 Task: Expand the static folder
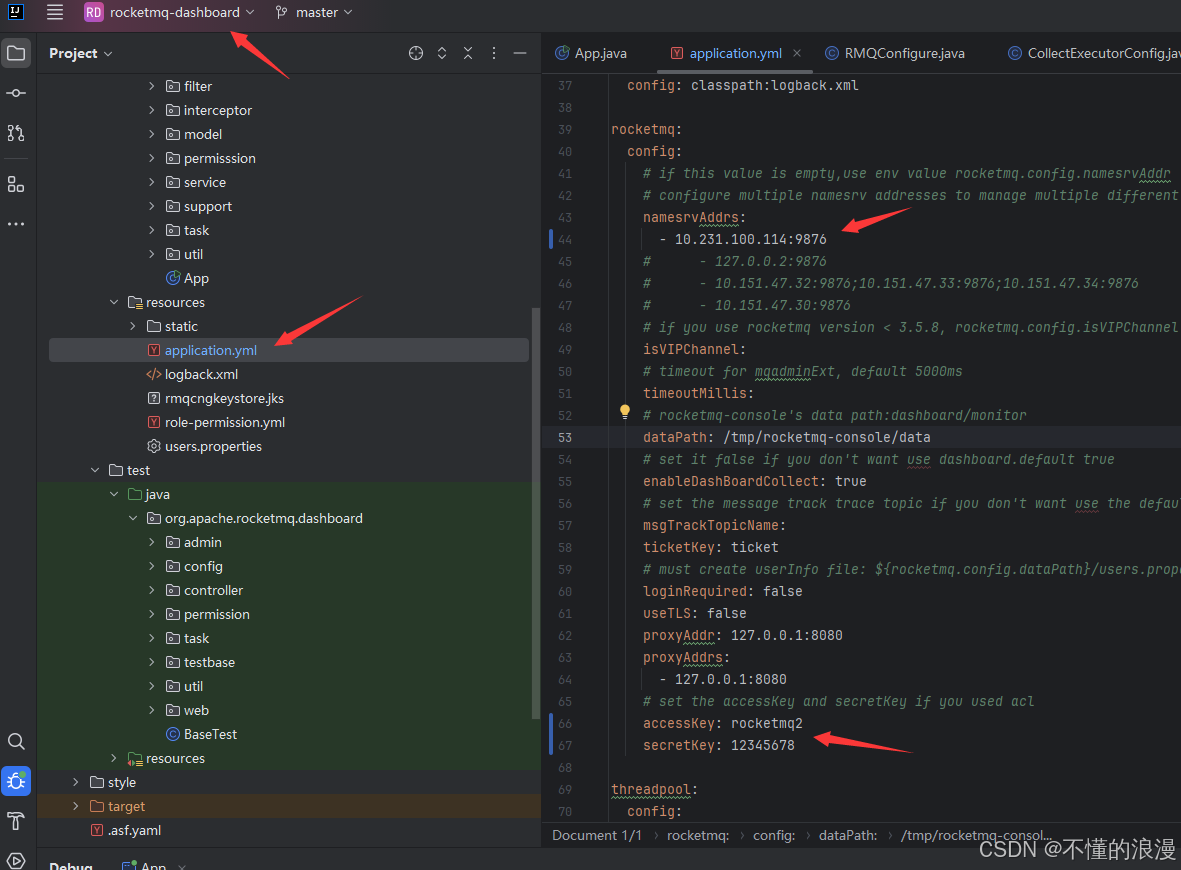[133, 327]
